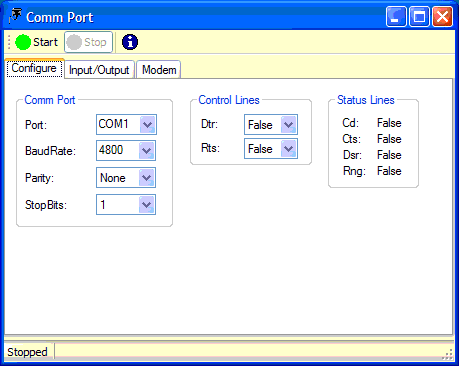Click the Cts status value False
The width and height of the screenshot is (459, 366).
389,139
